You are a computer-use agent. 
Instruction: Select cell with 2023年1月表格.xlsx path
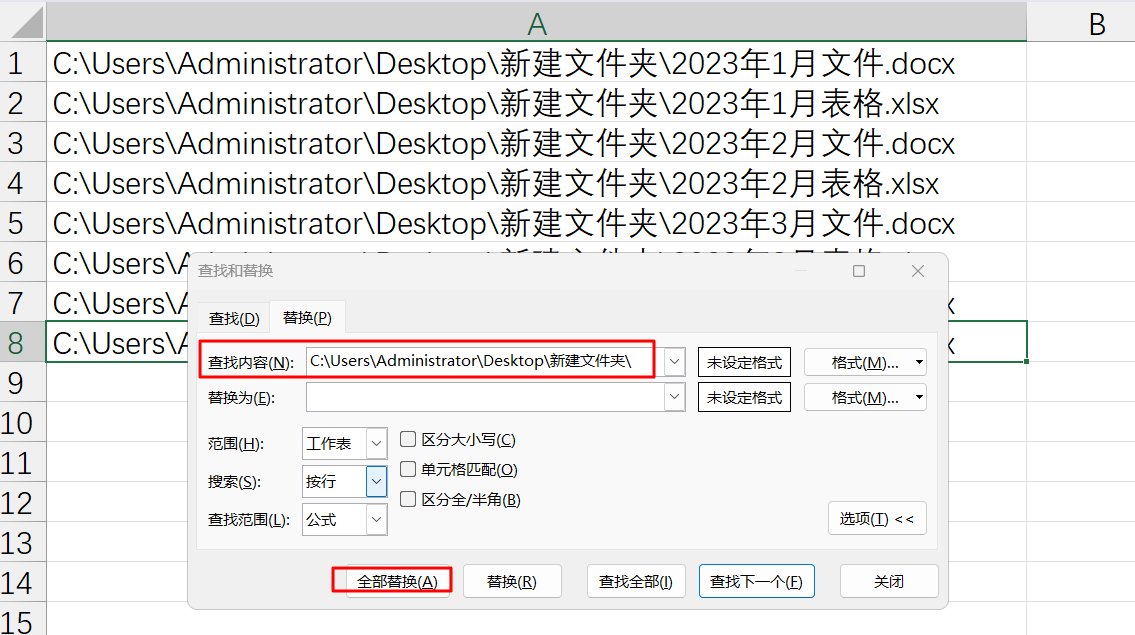(536, 103)
